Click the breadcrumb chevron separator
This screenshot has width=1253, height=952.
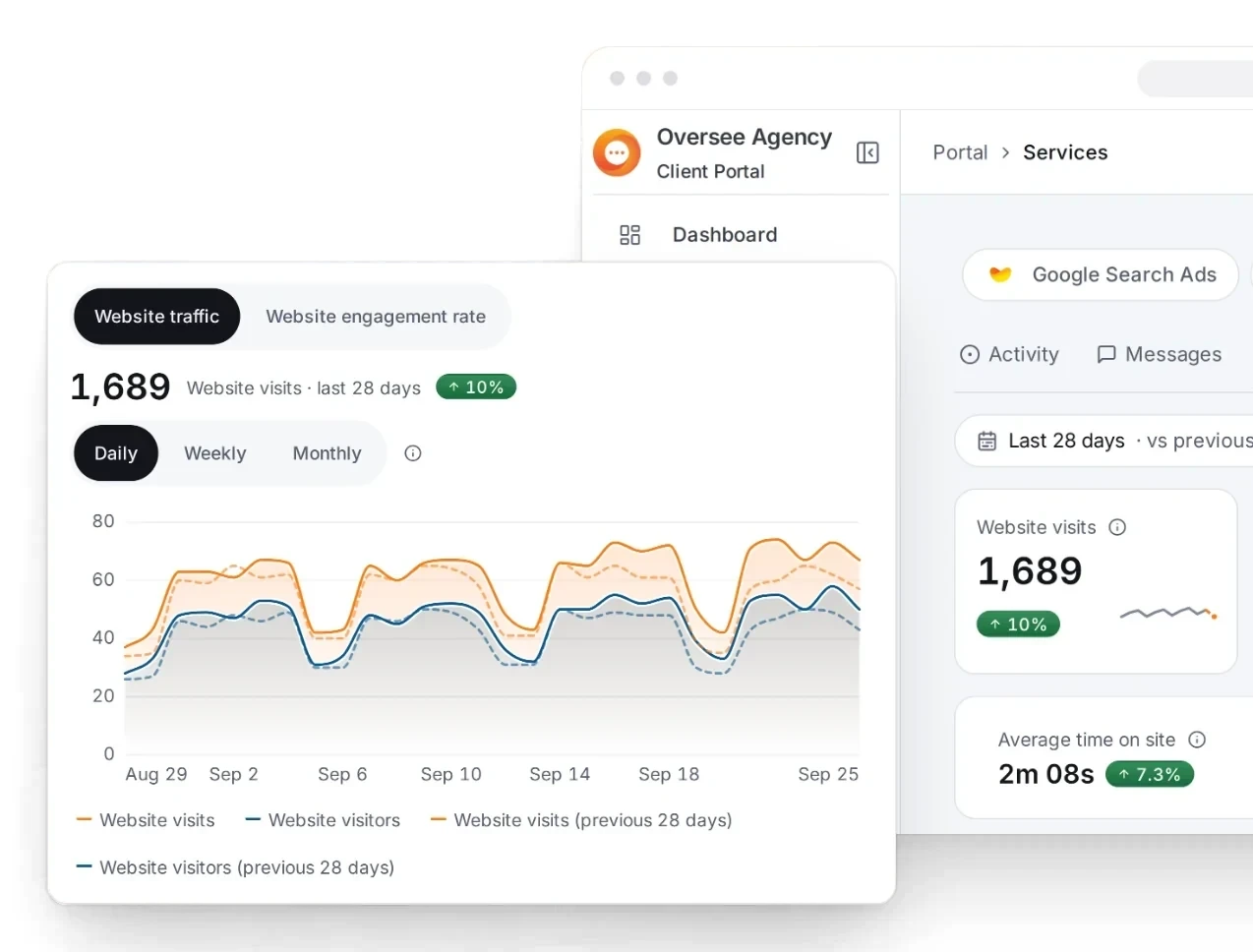click(x=1005, y=152)
